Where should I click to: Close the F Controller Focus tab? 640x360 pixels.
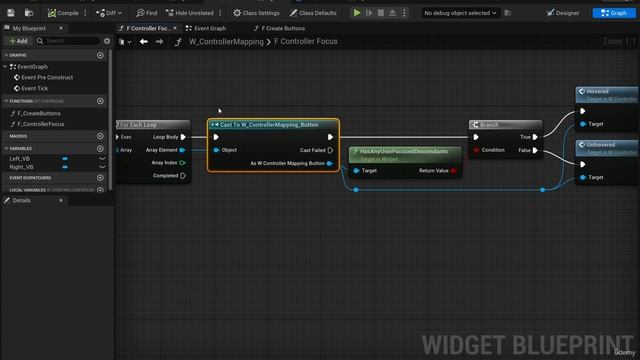[175, 28]
